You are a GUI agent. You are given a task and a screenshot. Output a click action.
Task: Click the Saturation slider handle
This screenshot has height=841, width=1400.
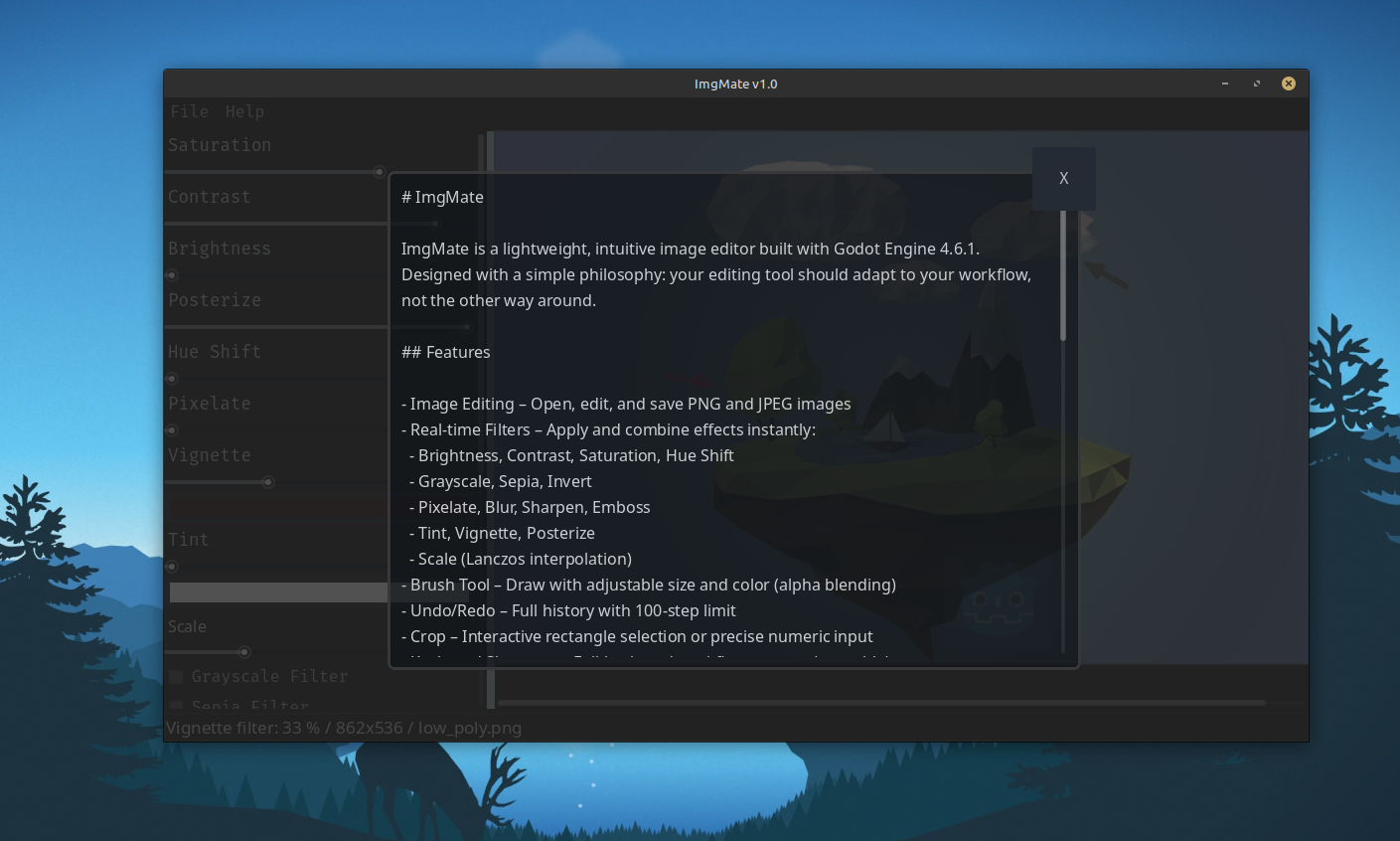point(379,172)
